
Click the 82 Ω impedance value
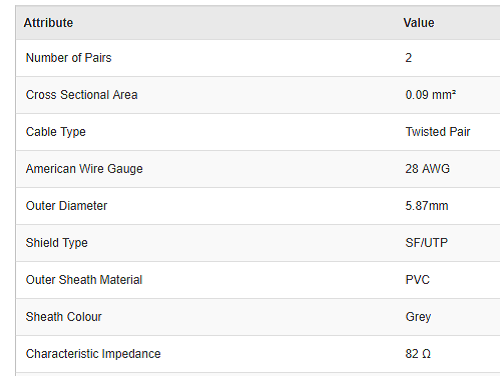[418, 354]
